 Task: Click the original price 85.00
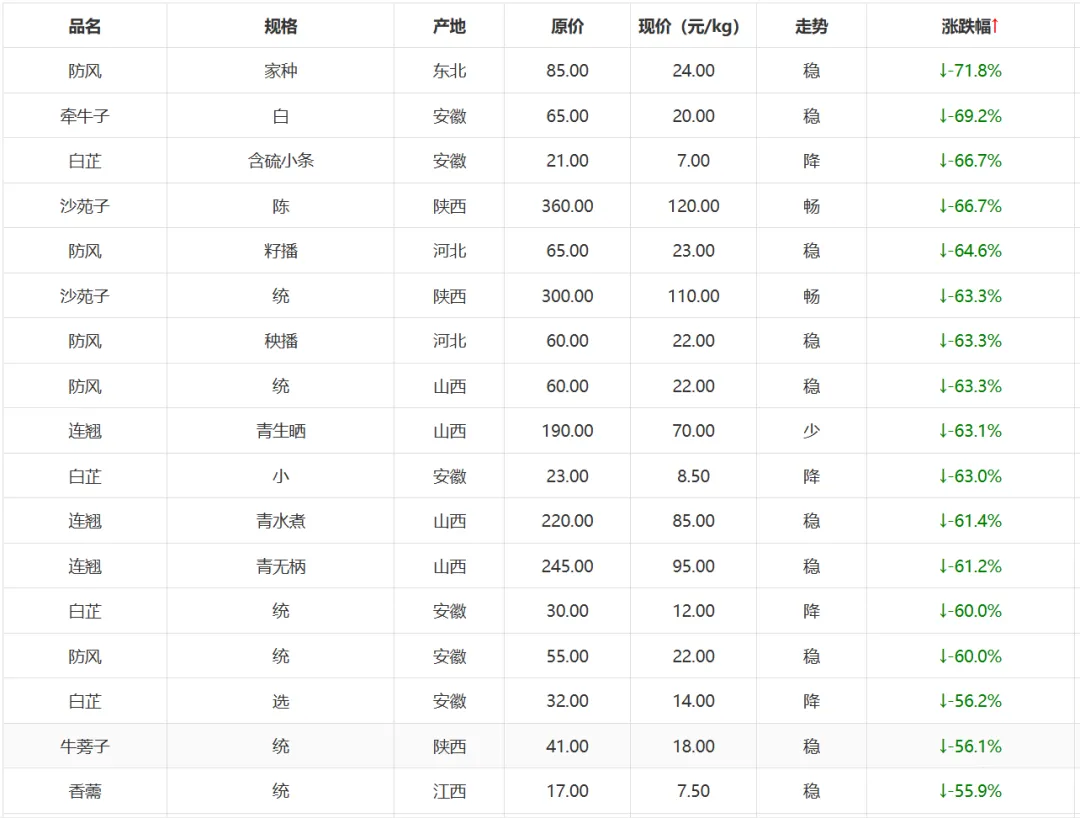click(567, 71)
